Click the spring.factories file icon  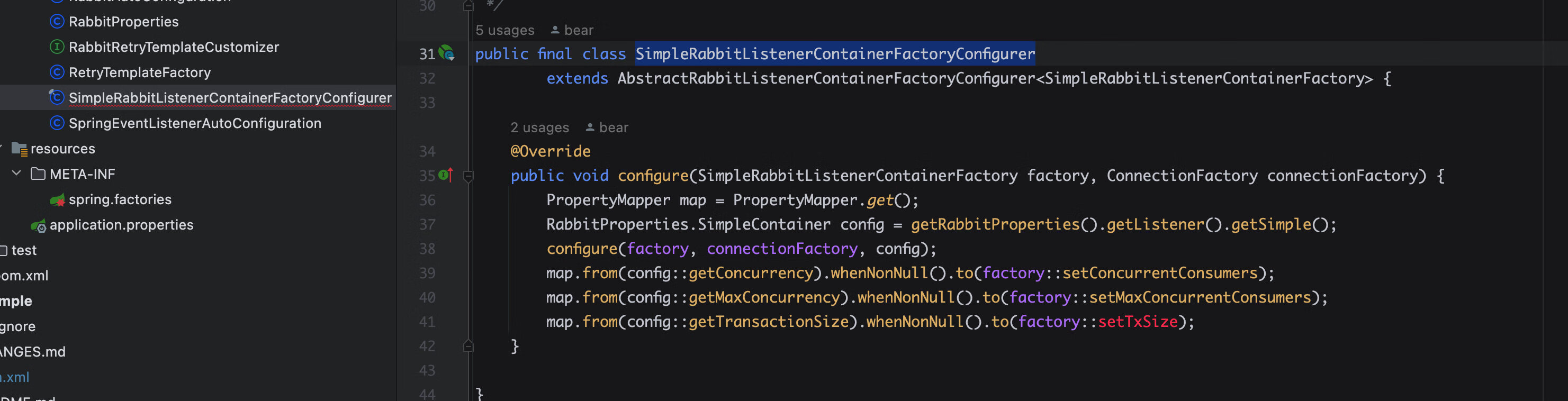click(x=57, y=200)
